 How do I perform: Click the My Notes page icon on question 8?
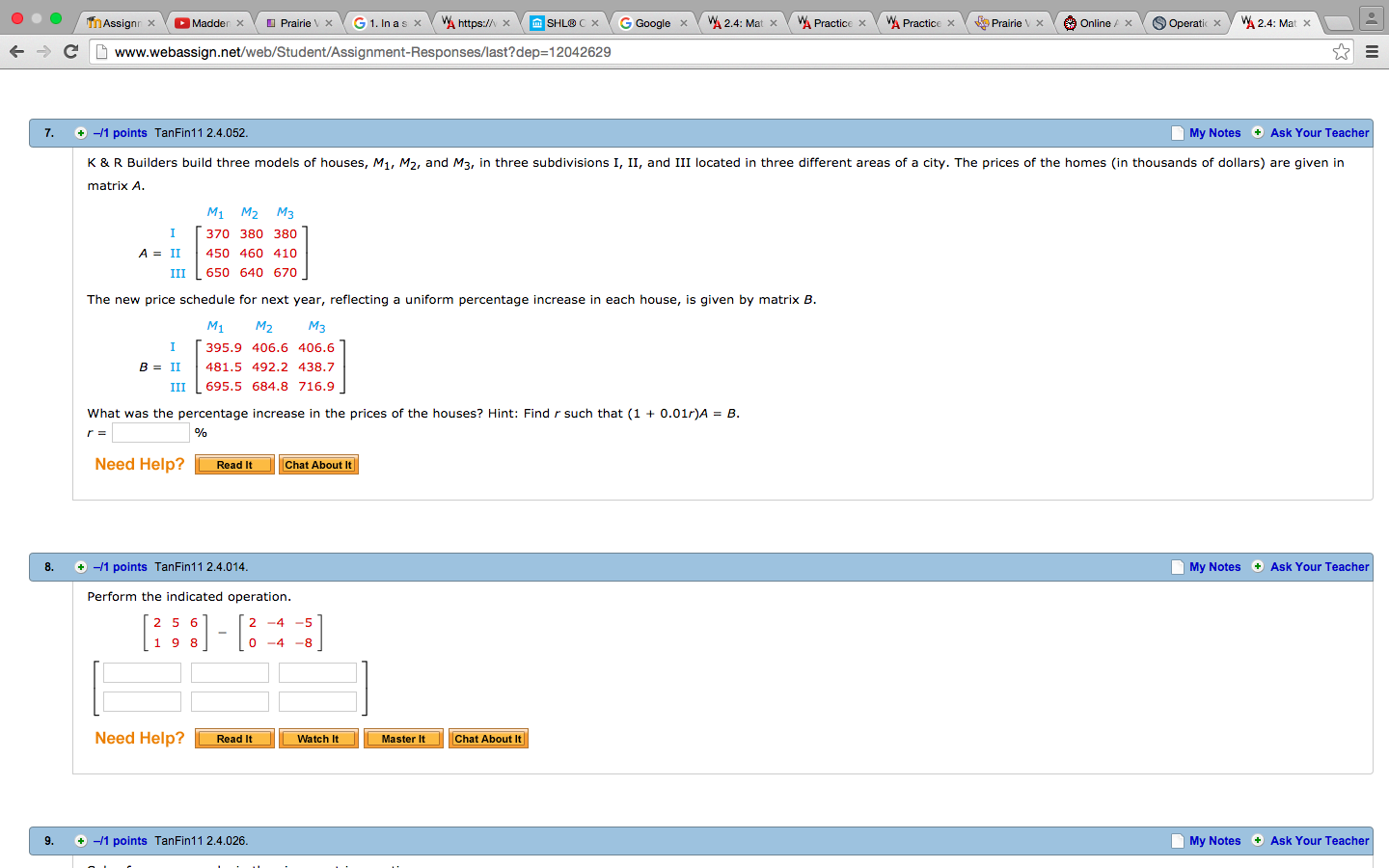pos(1178,567)
